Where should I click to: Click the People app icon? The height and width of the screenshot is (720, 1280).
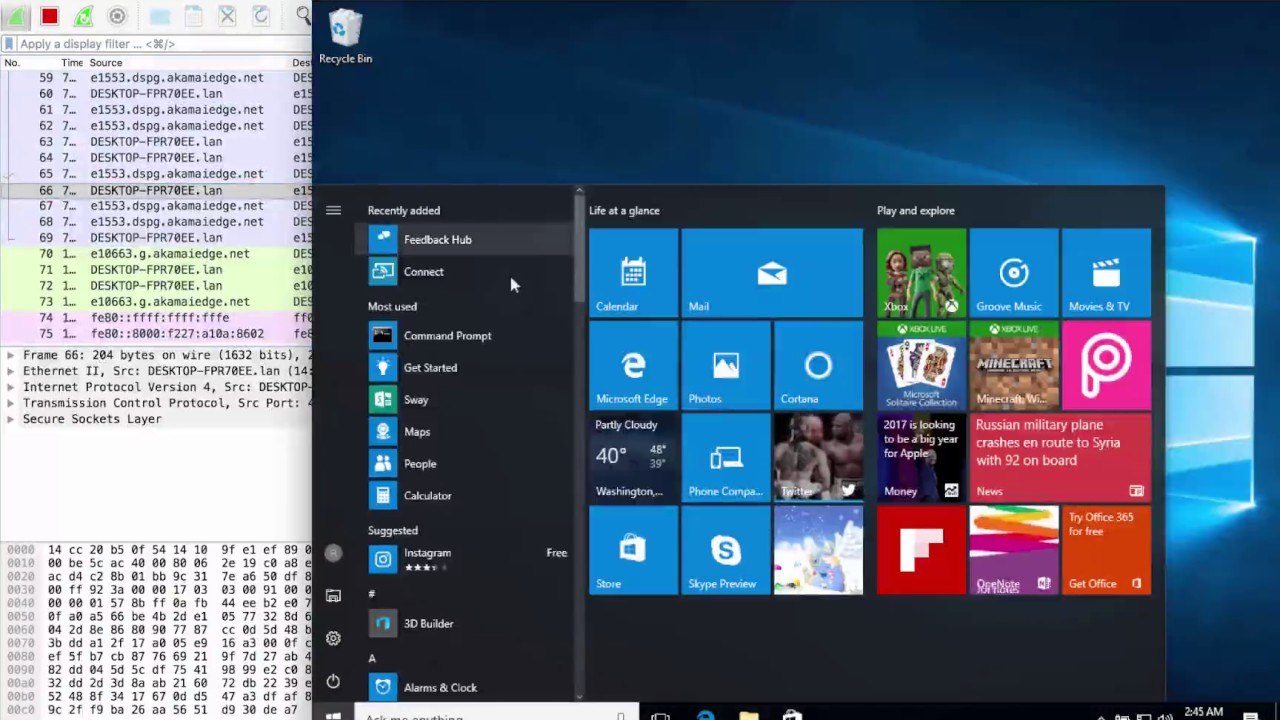pos(382,463)
